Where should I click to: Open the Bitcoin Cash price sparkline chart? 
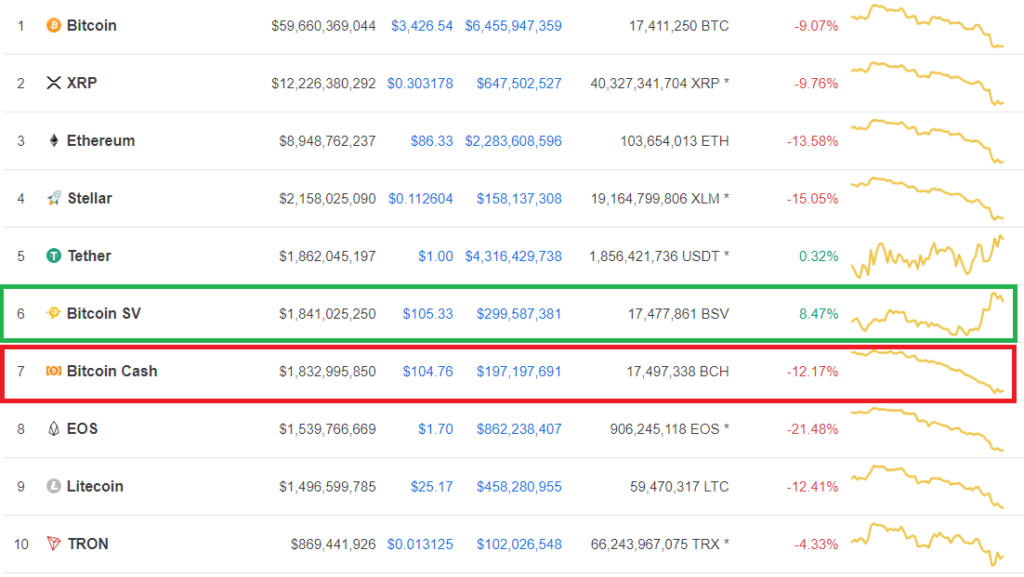(927, 371)
